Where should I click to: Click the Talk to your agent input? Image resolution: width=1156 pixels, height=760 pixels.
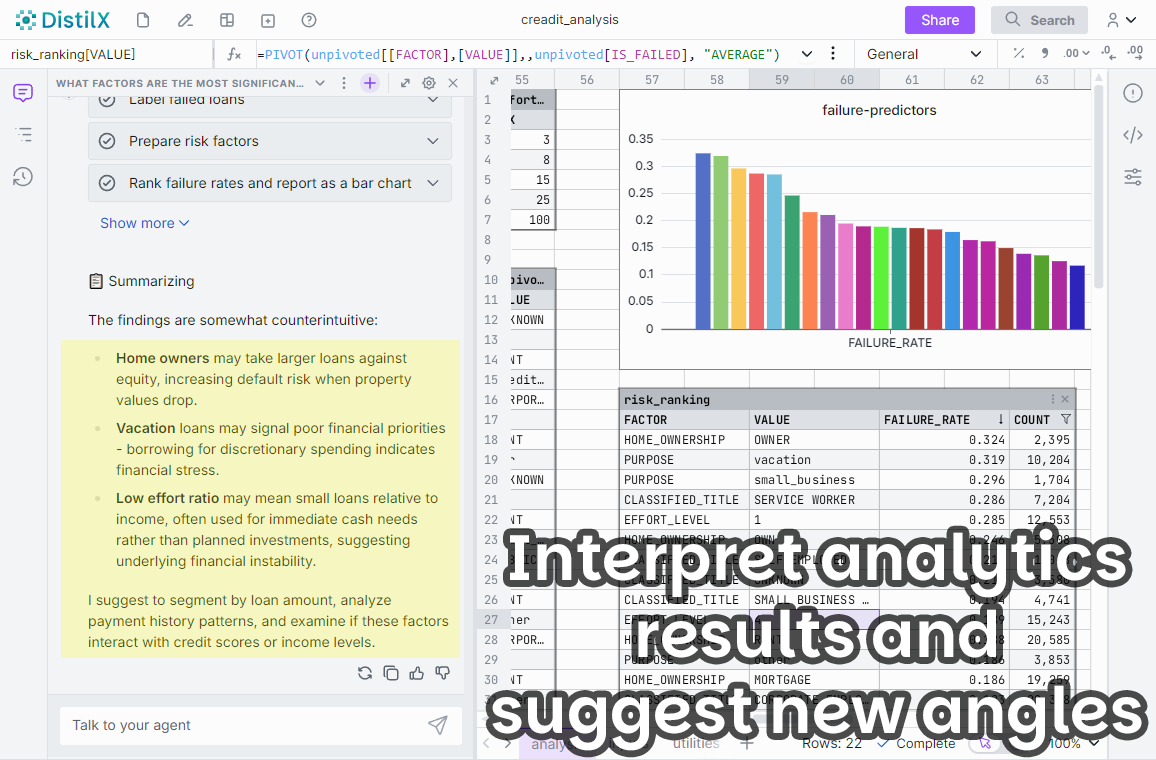[x=240, y=725]
